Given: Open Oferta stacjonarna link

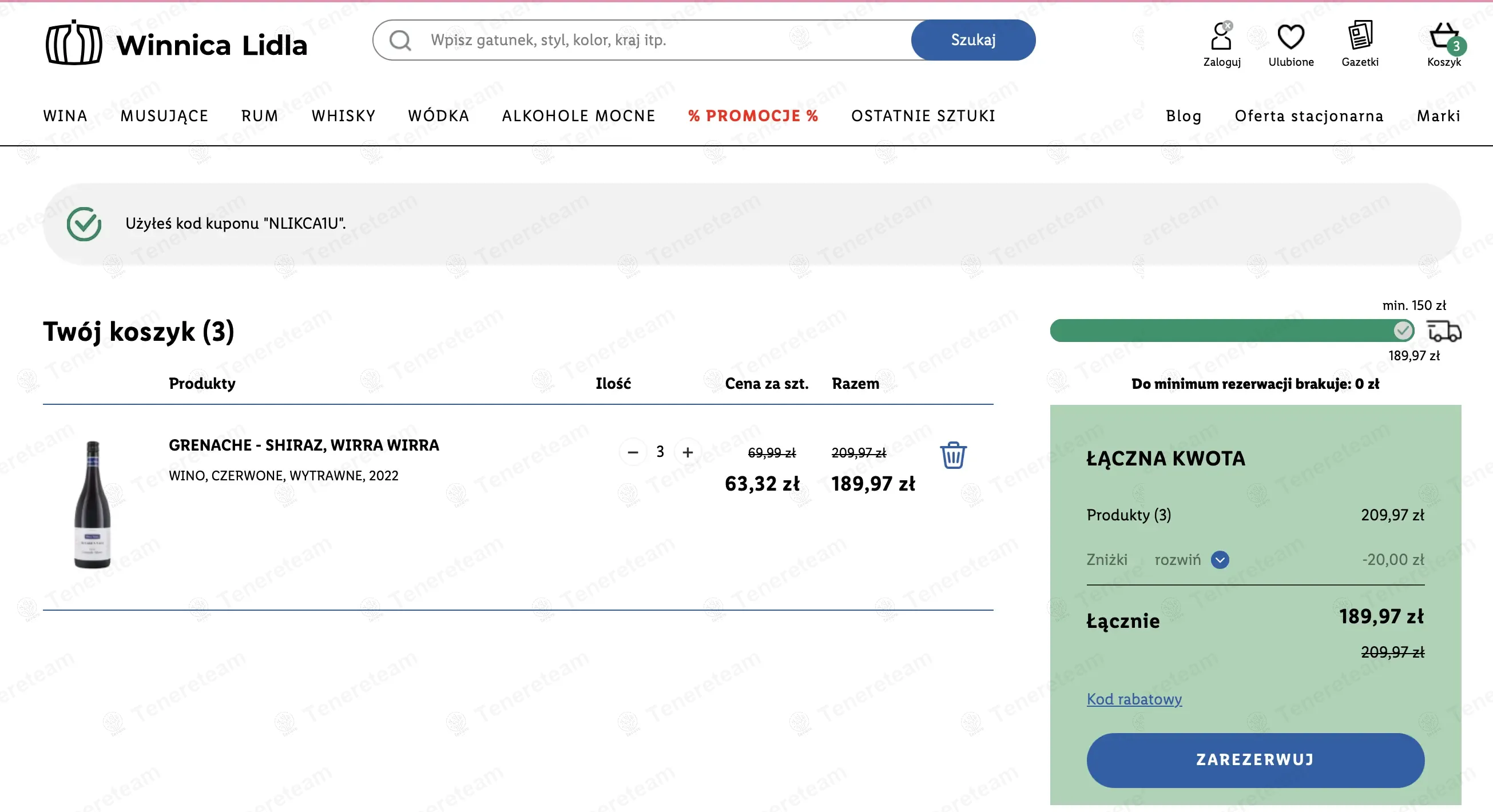Looking at the screenshot, I should tap(1309, 116).
